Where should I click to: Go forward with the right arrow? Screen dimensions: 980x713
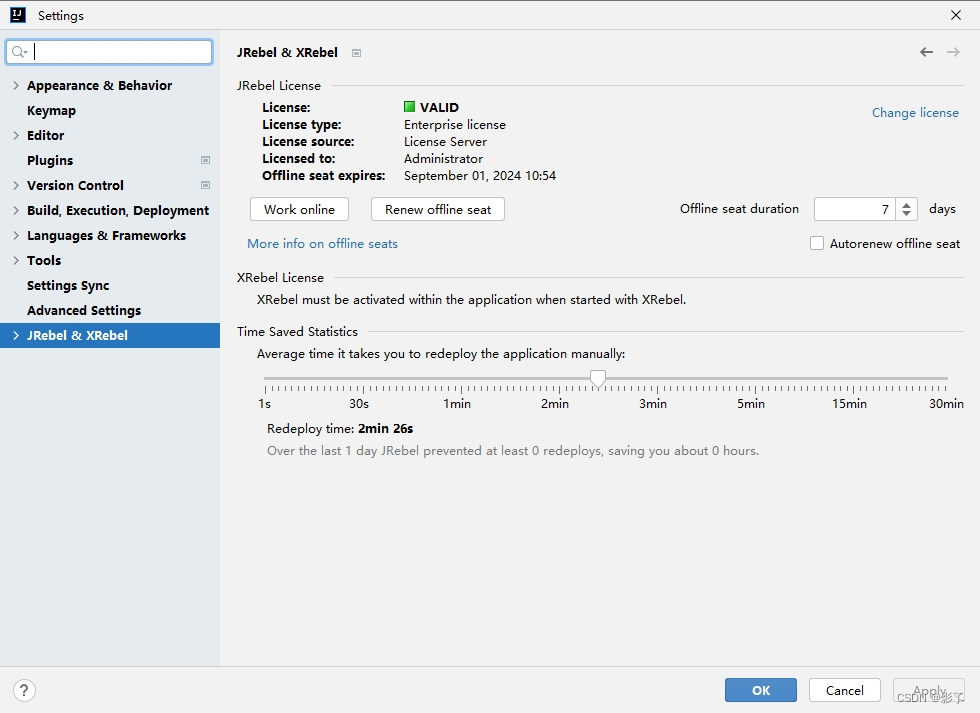coord(953,52)
